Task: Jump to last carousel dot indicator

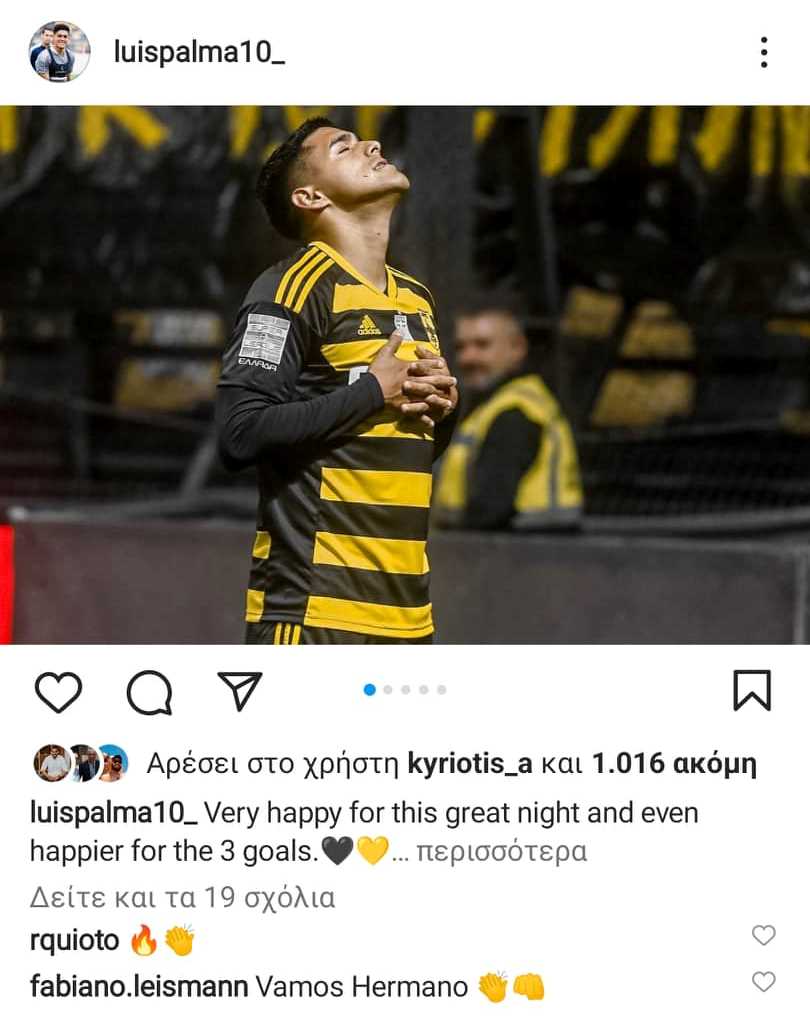Action: click(x=442, y=690)
